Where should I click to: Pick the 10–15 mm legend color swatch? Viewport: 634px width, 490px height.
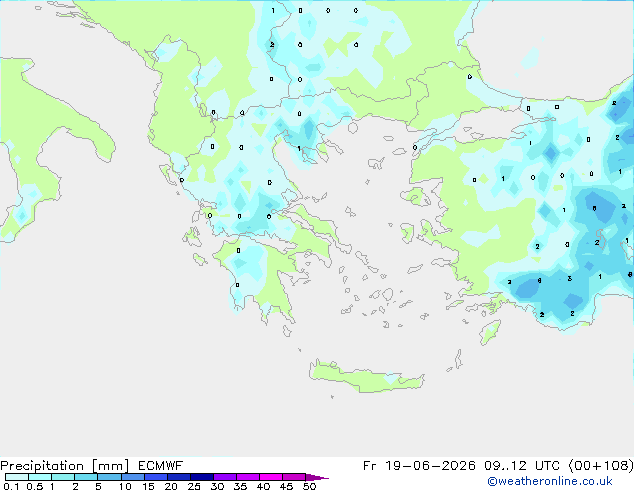[x=132, y=477]
